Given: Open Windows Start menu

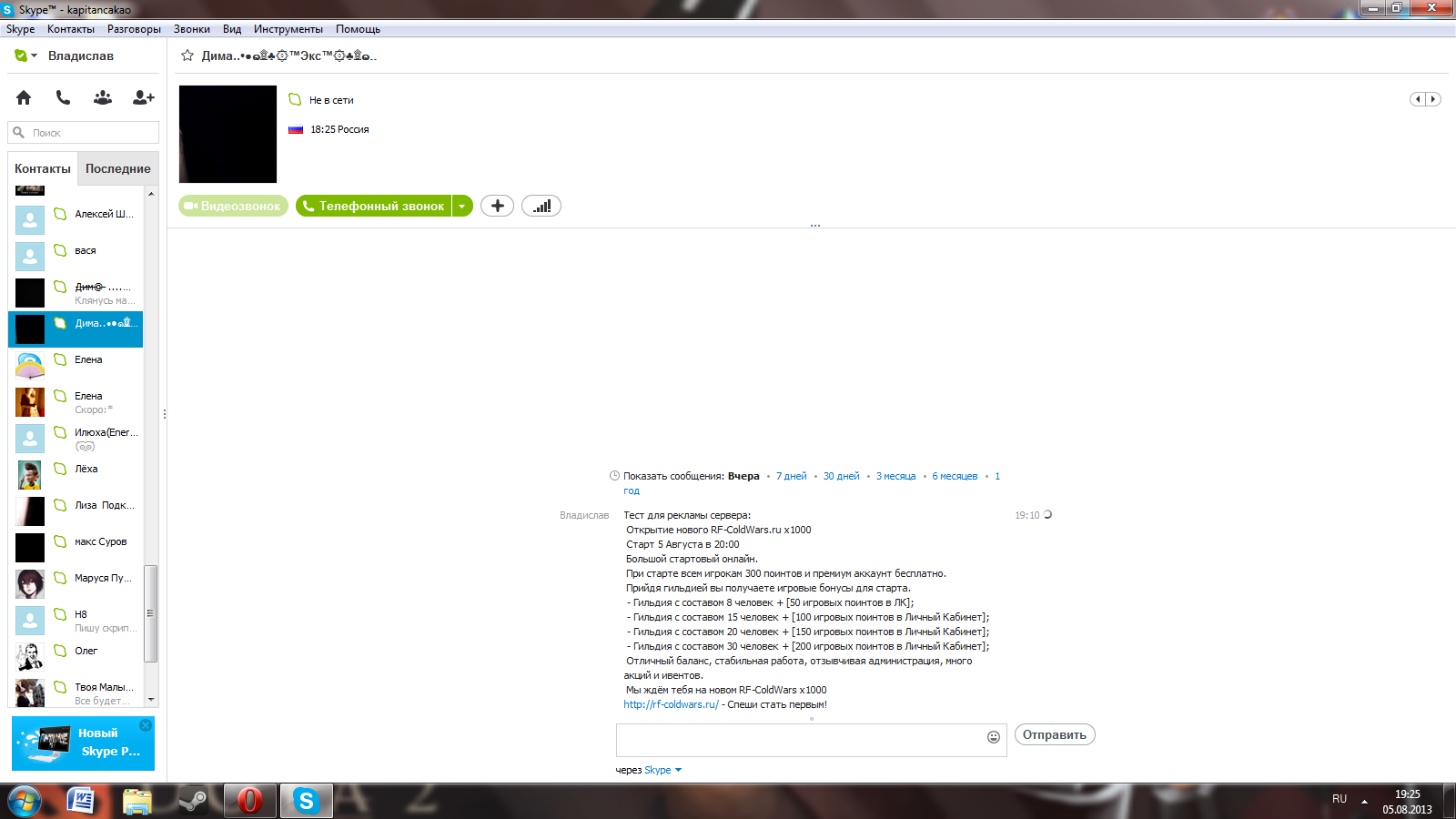Looking at the screenshot, I should pyautogui.click(x=25, y=801).
